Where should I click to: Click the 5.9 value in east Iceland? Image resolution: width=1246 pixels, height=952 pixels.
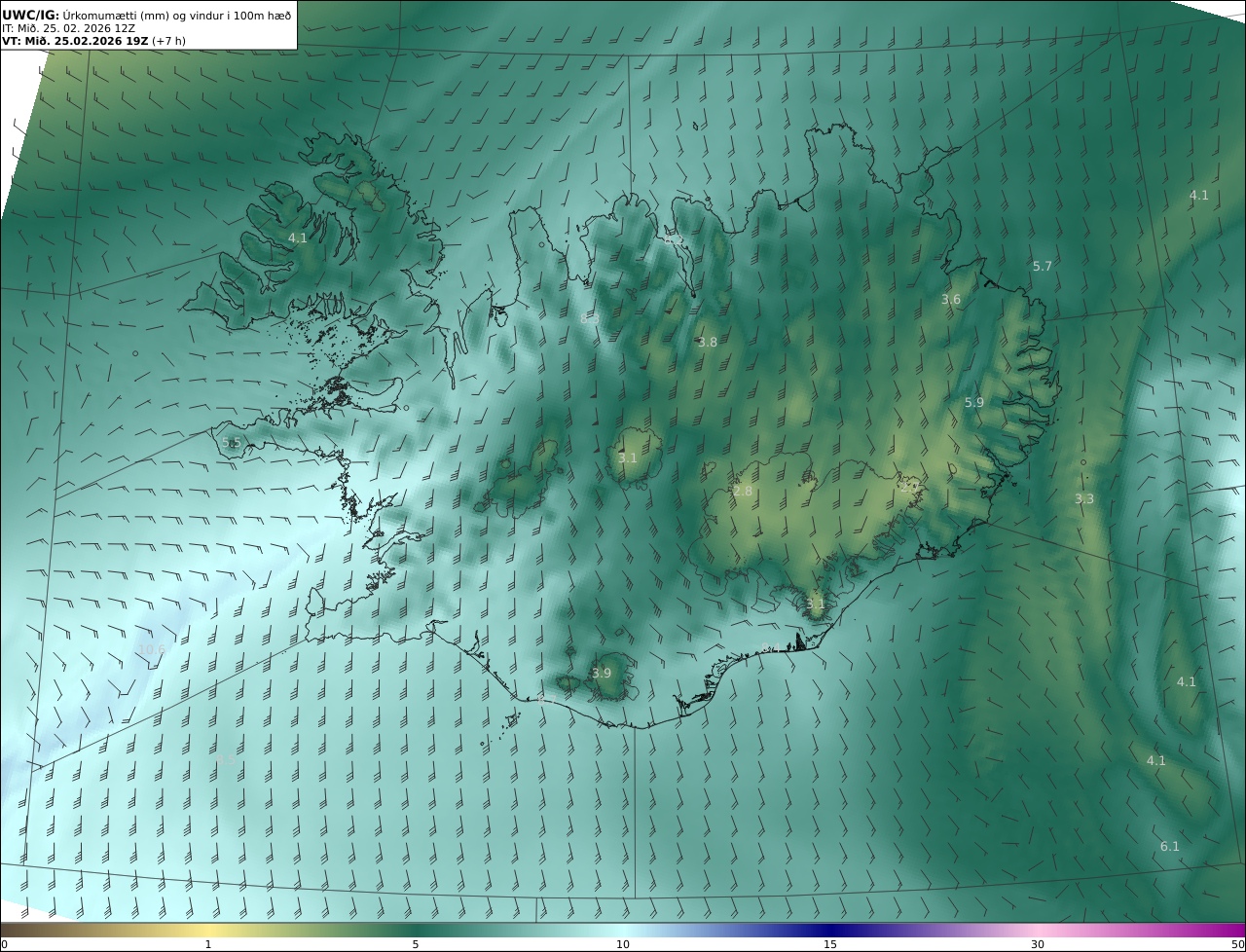pyautogui.click(x=974, y=402)
